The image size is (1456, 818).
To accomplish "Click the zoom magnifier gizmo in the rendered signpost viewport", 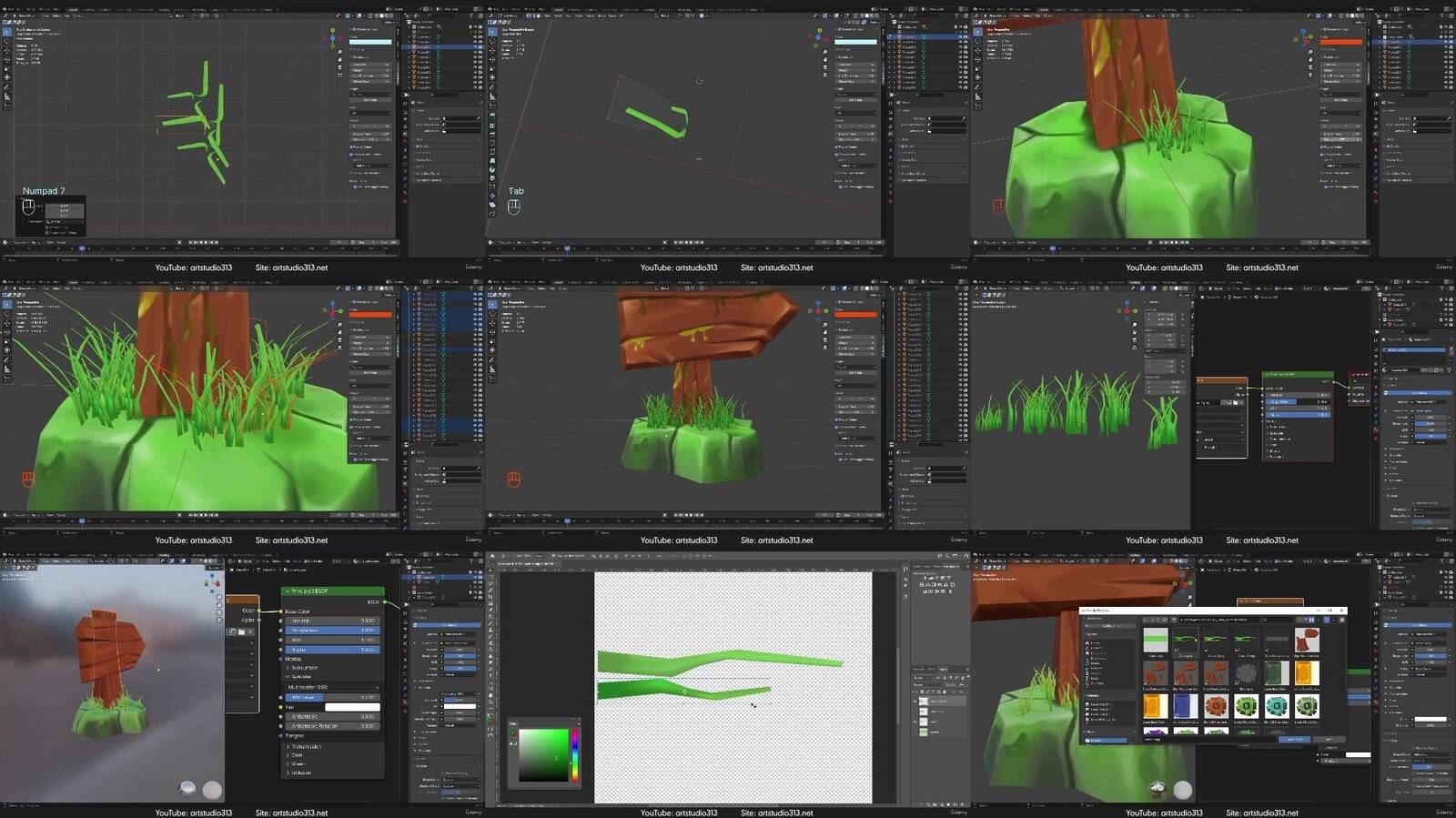I will click(x=219, y=598).
